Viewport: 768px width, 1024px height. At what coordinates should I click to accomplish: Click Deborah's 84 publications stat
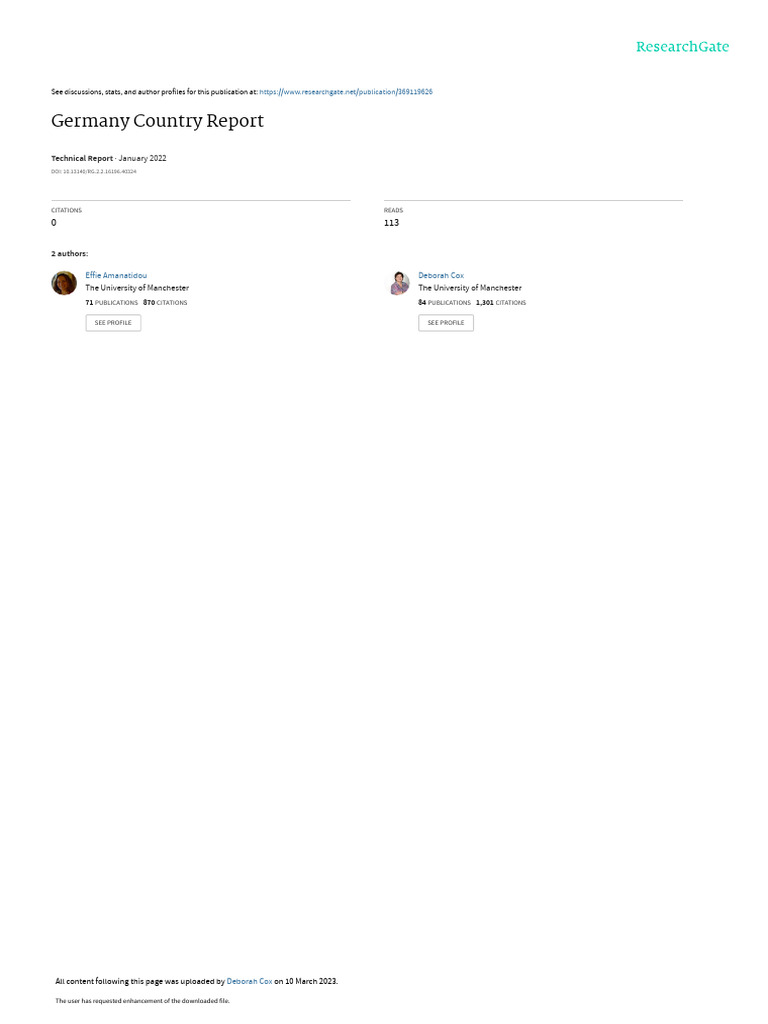point(444,303)
